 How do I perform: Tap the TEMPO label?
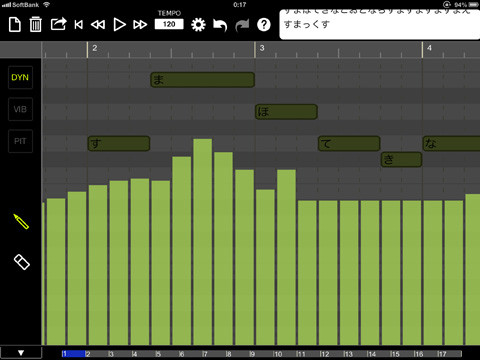(169, 13)
